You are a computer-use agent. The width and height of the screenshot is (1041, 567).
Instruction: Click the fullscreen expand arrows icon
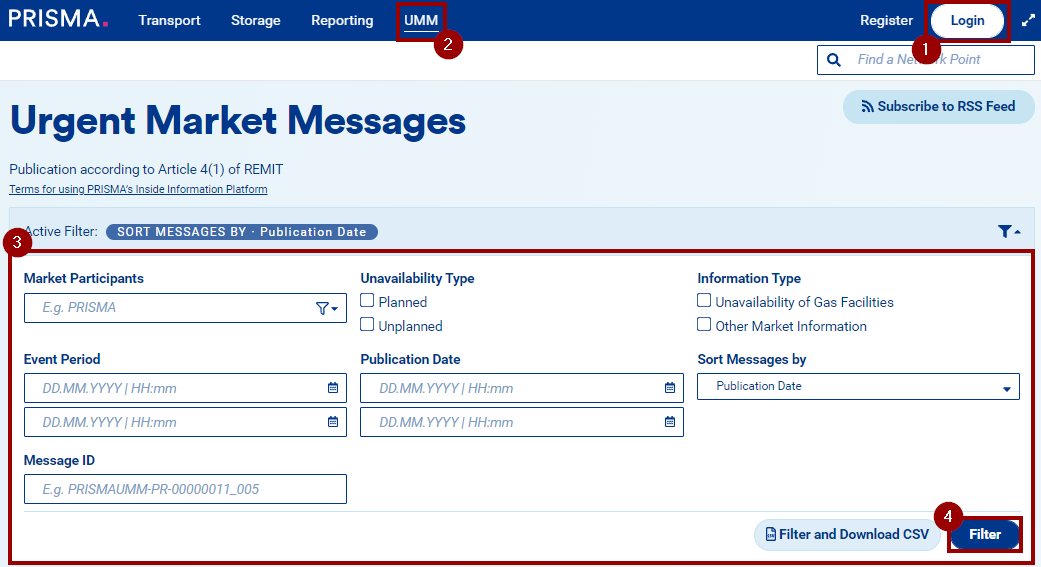(x=1028, y=20)
